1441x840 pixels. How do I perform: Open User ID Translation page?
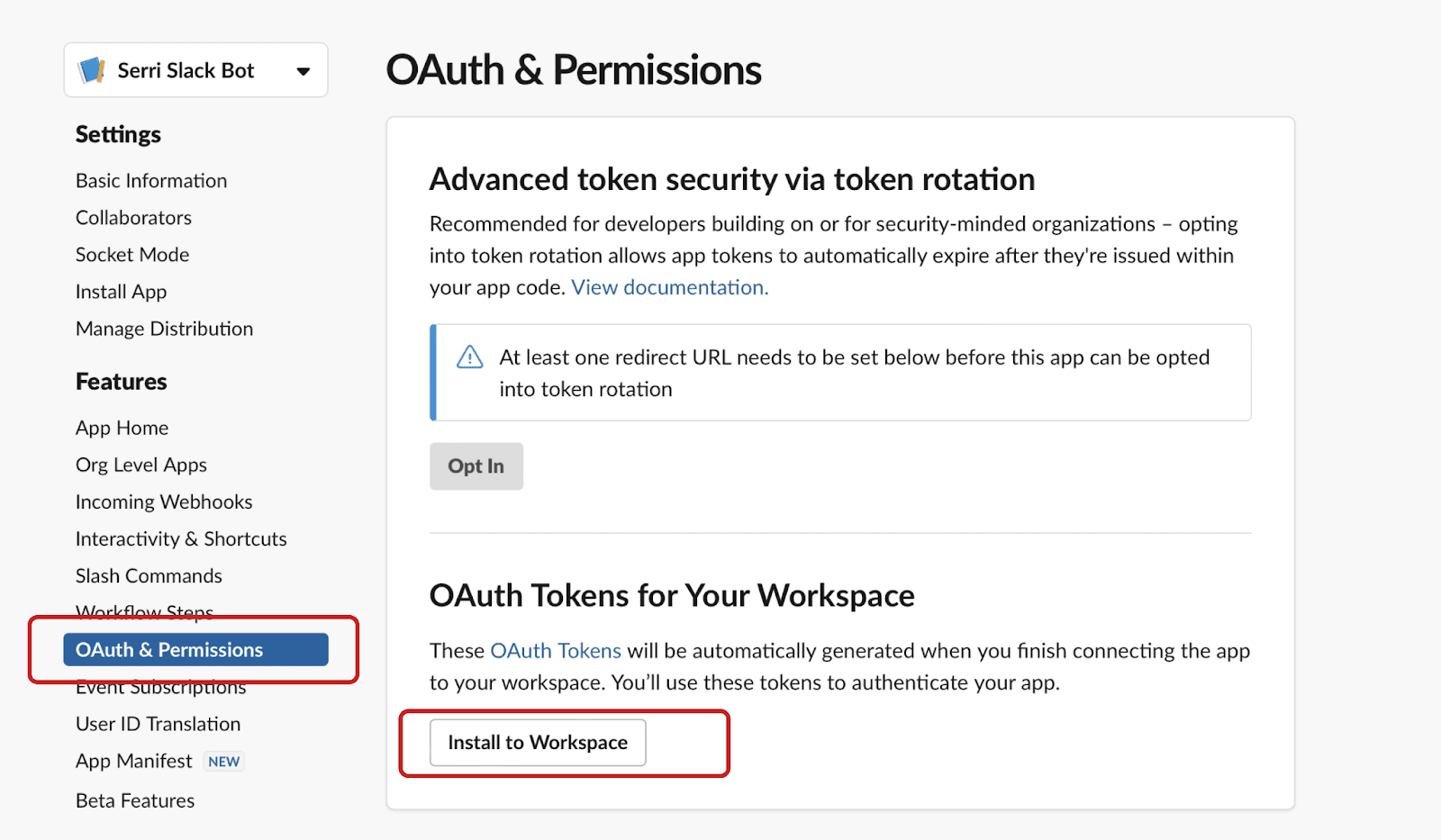point(158,724)
